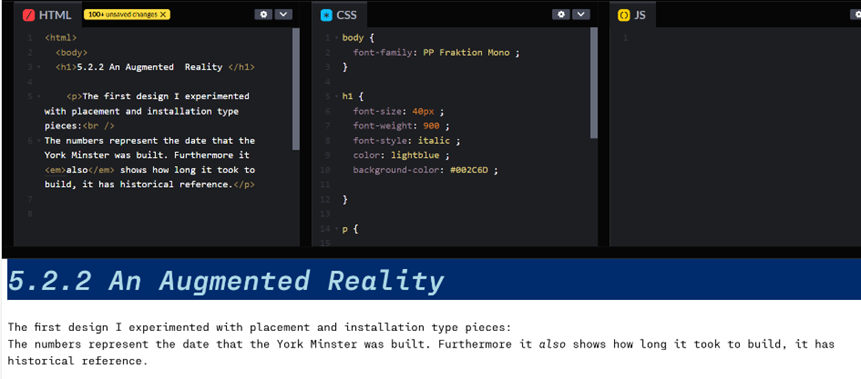Expand the HTML panel chevron dropdown
This screenshot has width=861, height=379.
283,14
